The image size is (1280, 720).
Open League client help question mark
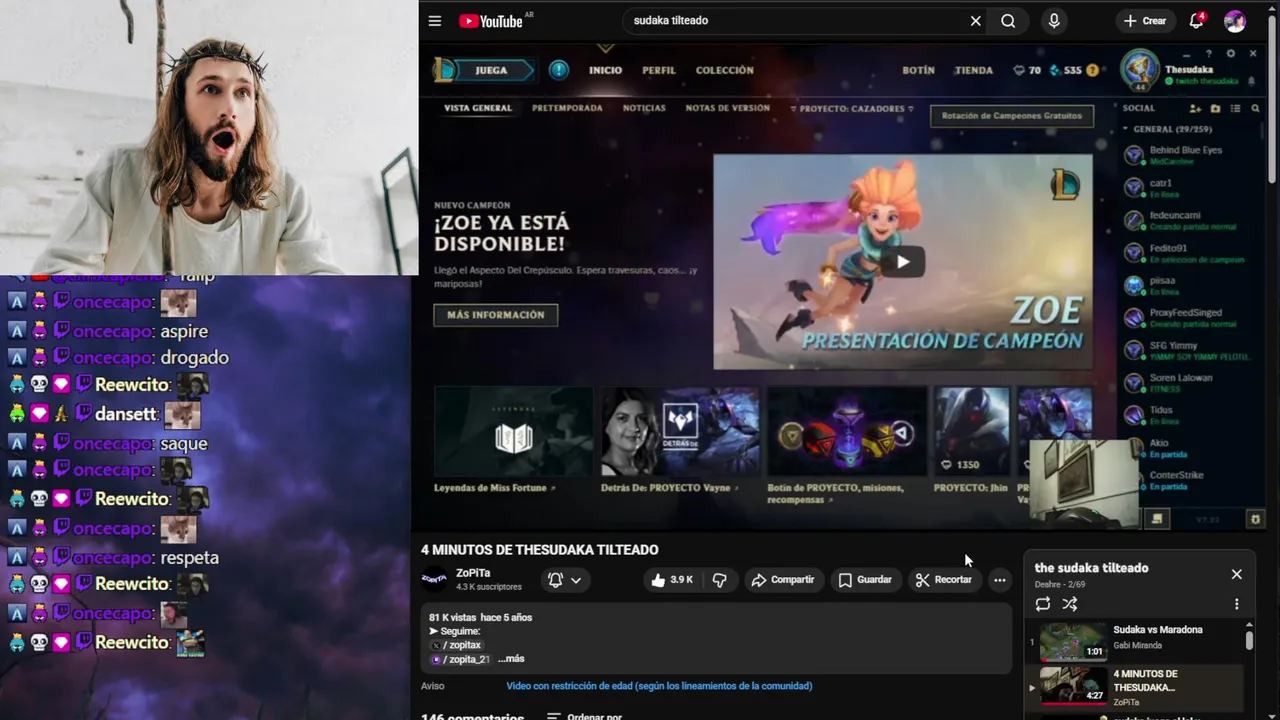1209,53
